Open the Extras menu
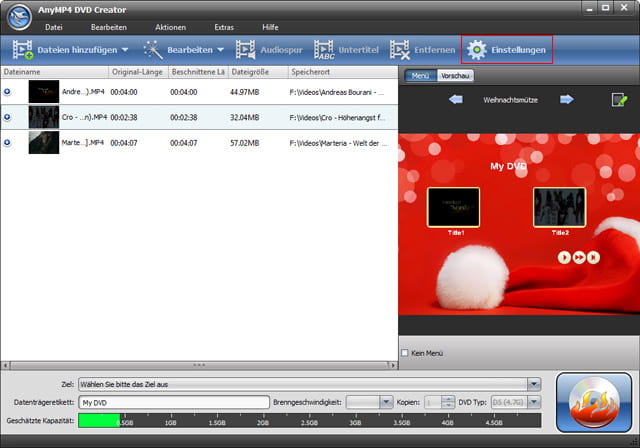 224,27
